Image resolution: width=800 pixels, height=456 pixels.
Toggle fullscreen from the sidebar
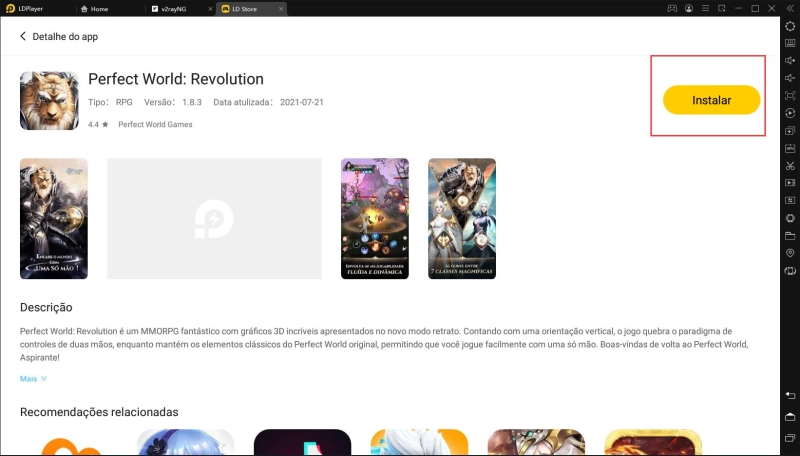[x=790, y=95]
